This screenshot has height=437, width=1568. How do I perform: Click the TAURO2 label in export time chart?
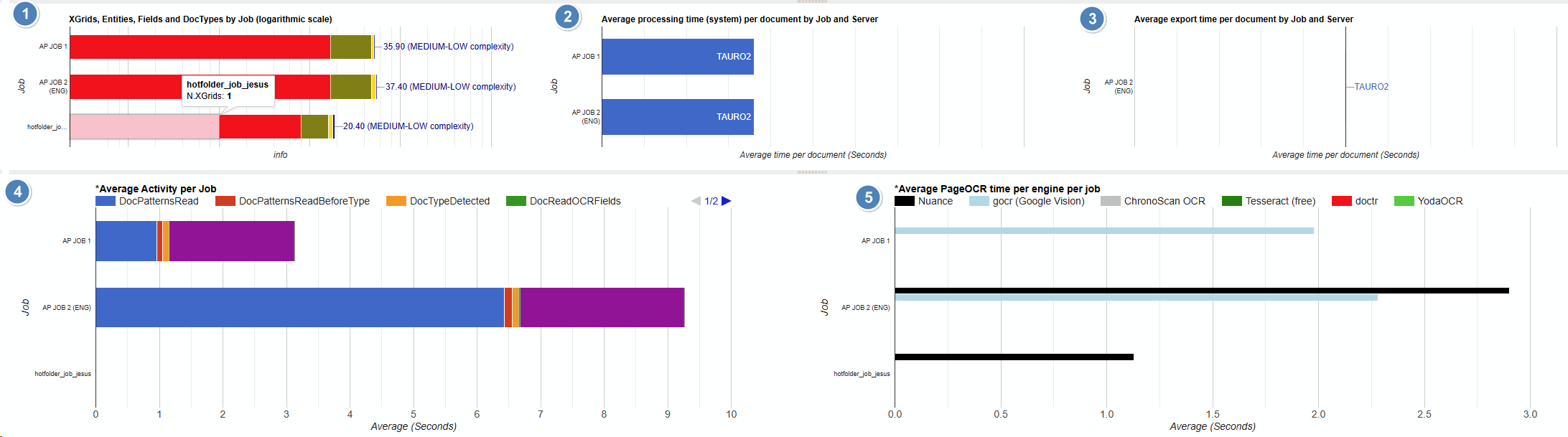1371,87
